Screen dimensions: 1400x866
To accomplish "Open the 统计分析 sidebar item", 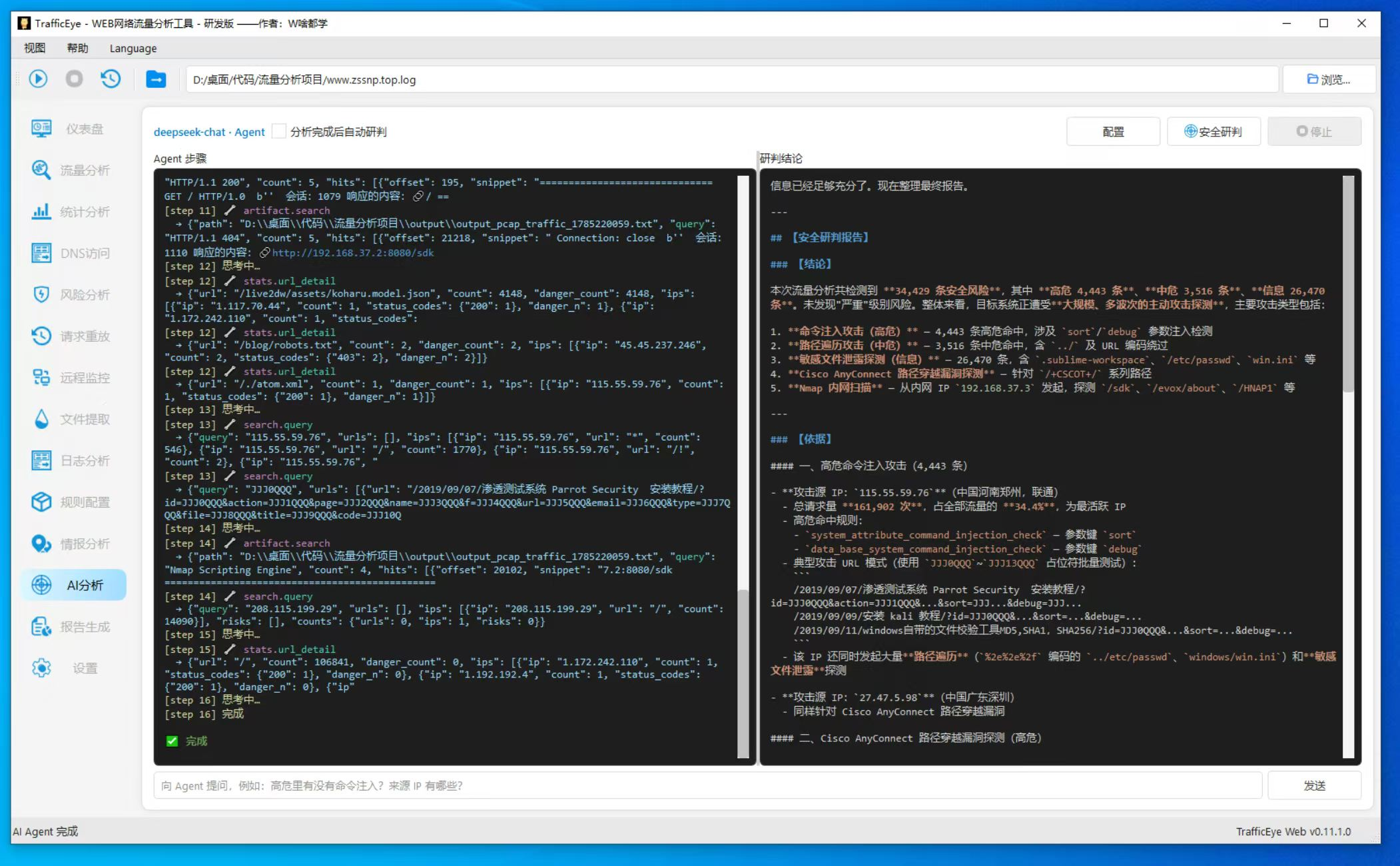I will point(73,212).
